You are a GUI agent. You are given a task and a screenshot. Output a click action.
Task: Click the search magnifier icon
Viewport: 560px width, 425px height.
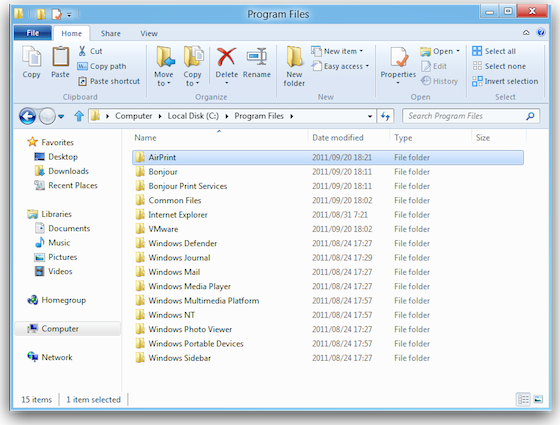click(x=530, y=116)
